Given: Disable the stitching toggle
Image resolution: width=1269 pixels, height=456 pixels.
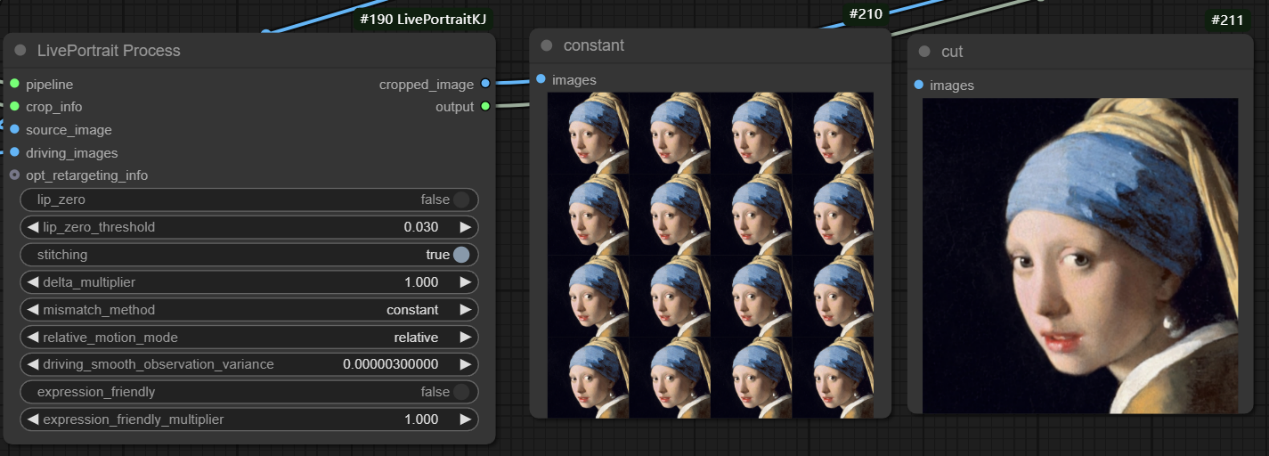Looking at the screenshot, I should click(x=460, y=255).
